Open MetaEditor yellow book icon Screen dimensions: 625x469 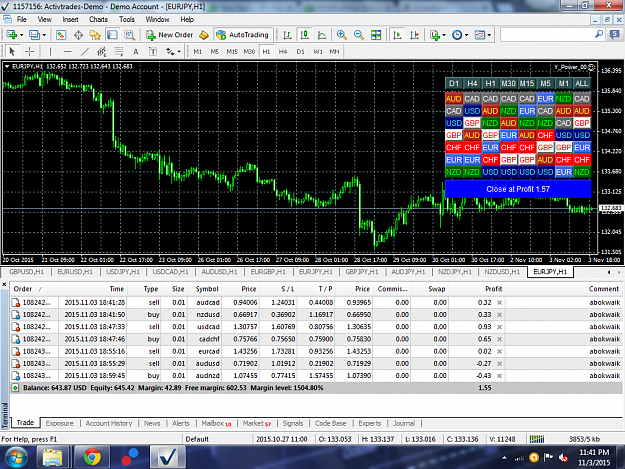coord(204,35)
